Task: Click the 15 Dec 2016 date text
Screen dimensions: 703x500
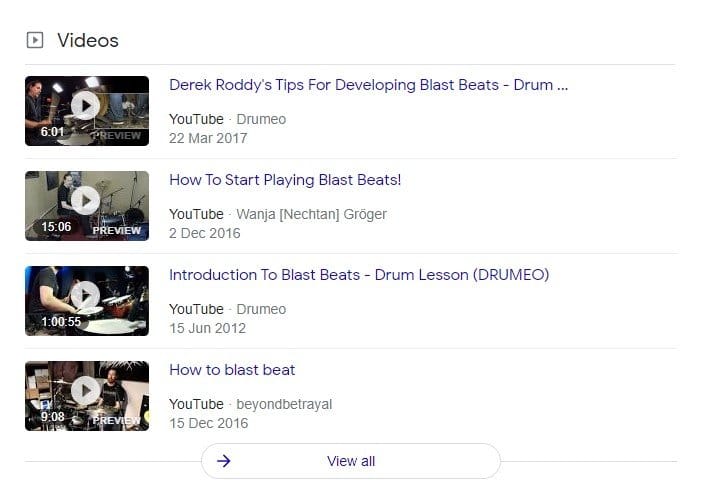Action: 208,423
